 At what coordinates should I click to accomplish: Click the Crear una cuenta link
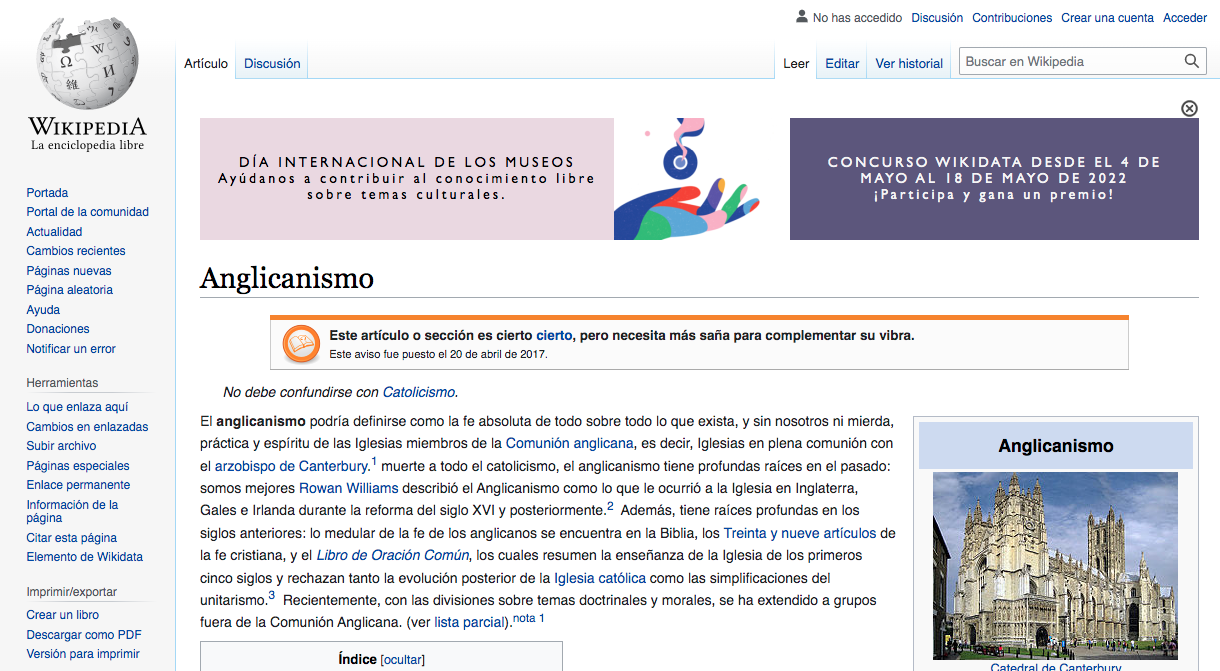tap(1107, 18)
